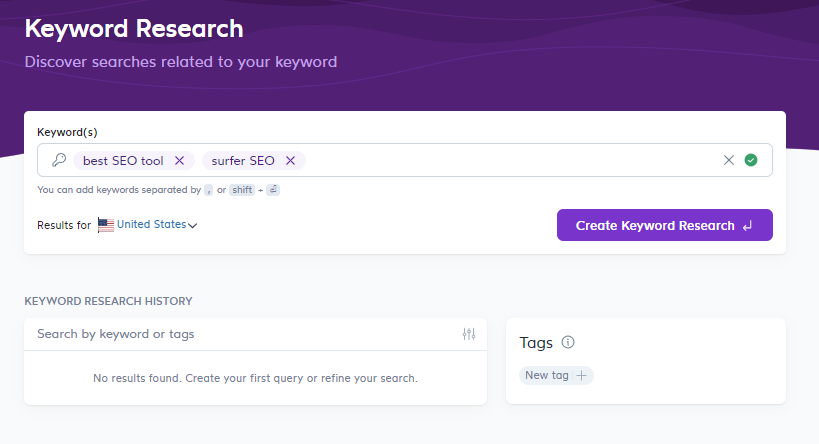819x444 pixels.
Task: Open the United States country dropdown
Action: point(157,225)
